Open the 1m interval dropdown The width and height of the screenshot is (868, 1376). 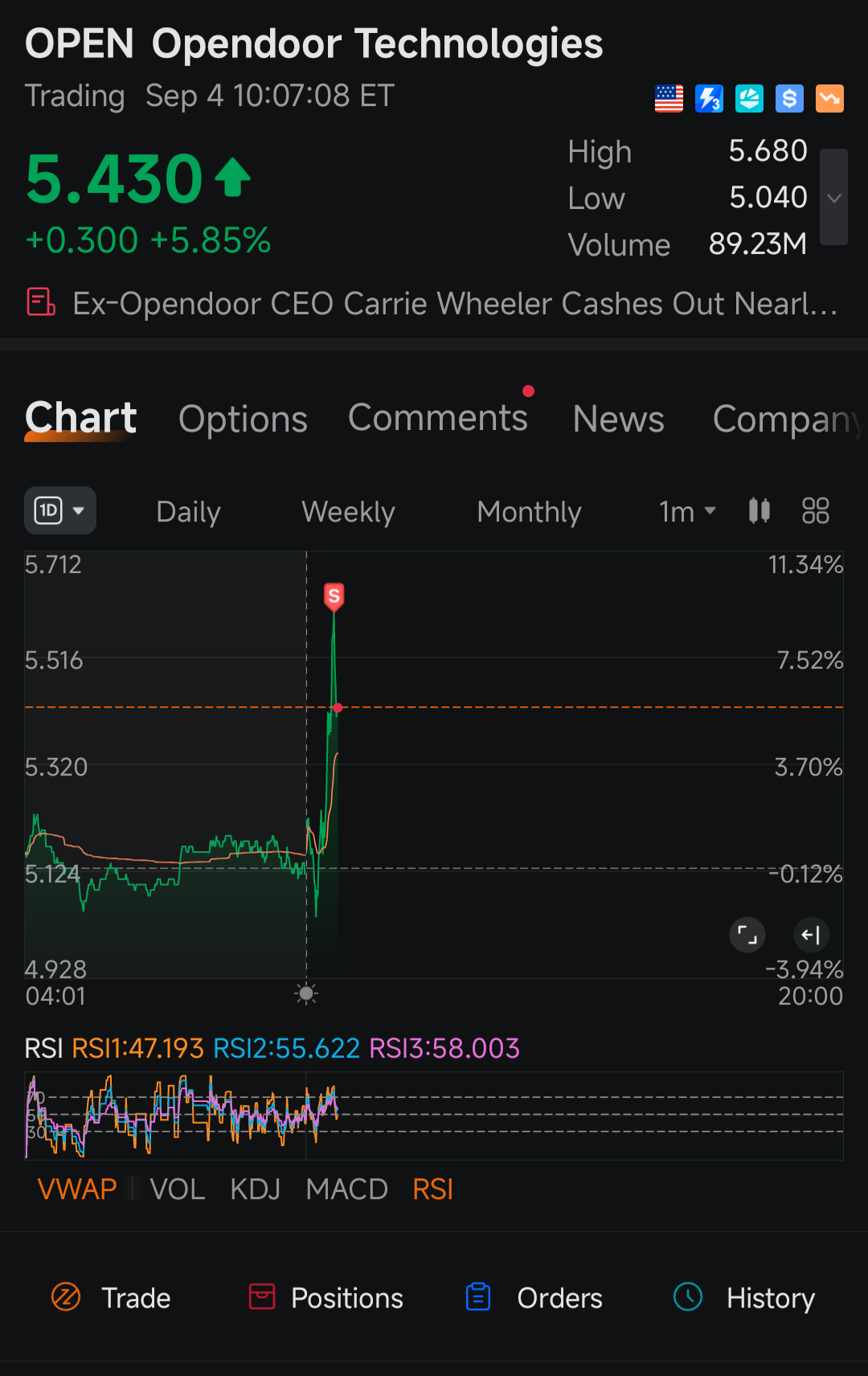click(x=687, y=511)
